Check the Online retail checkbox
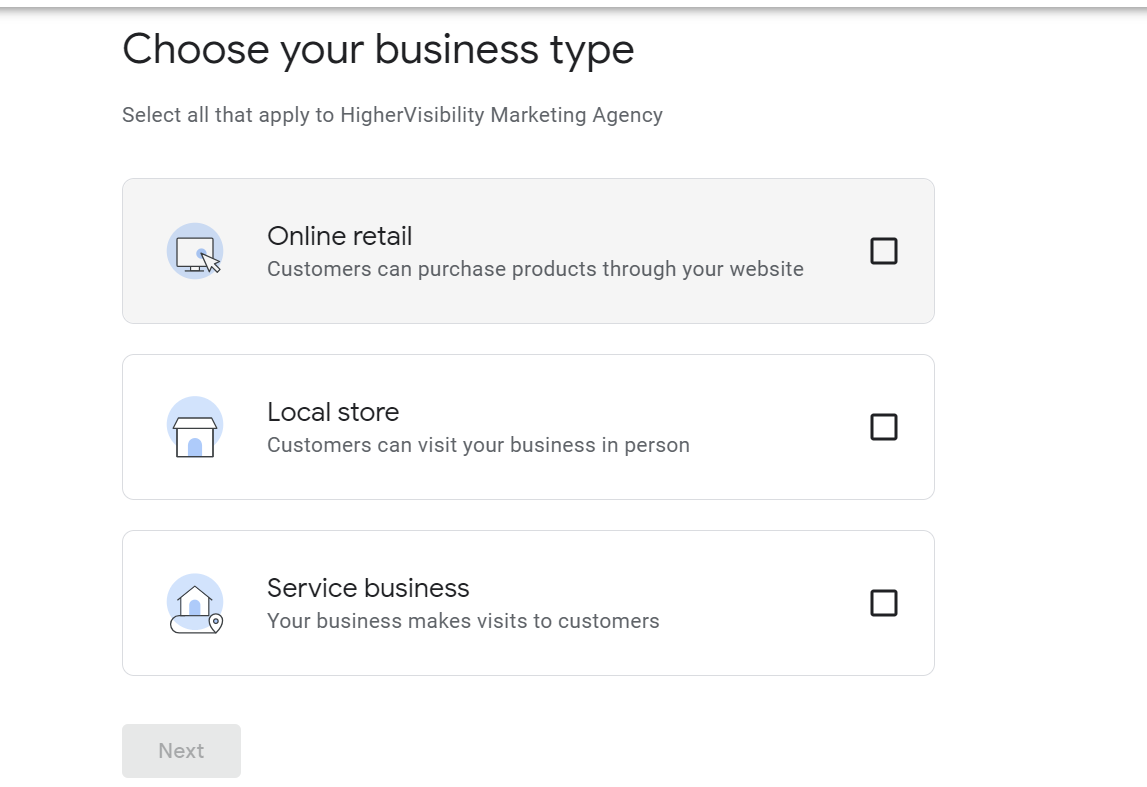 pos(883,251)
